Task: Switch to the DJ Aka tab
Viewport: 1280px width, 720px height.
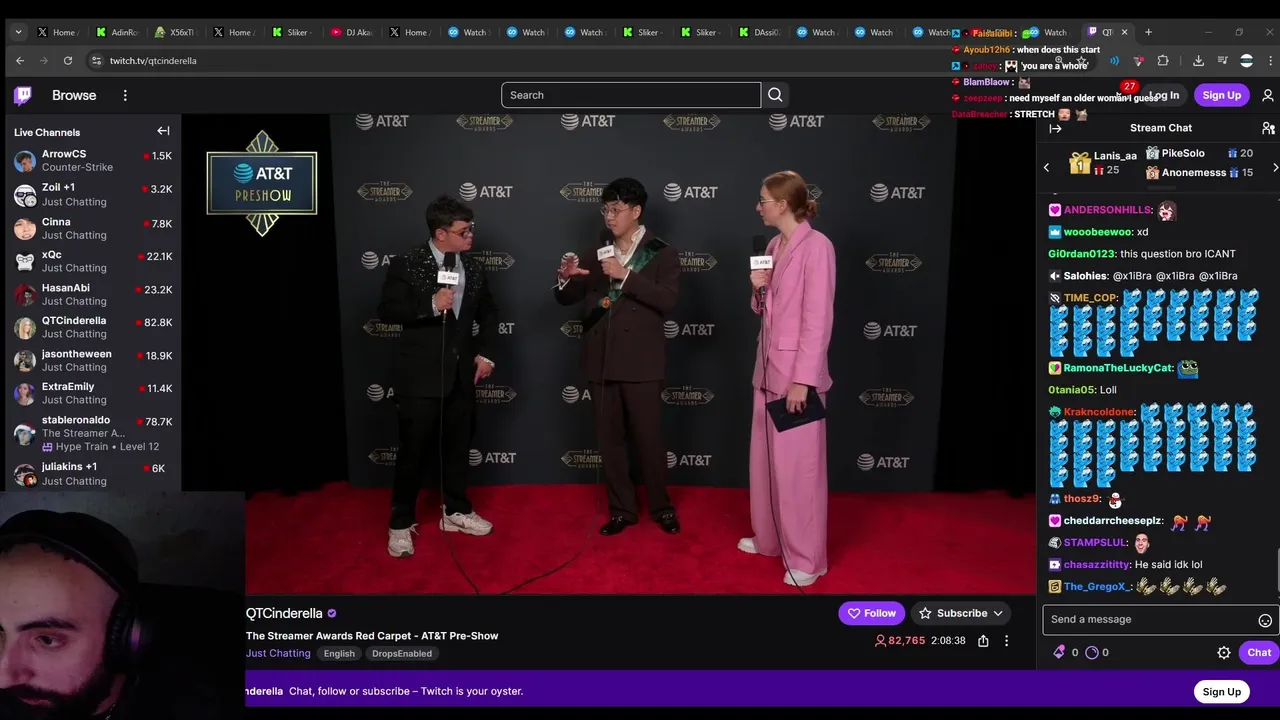Action: point(351,32)
